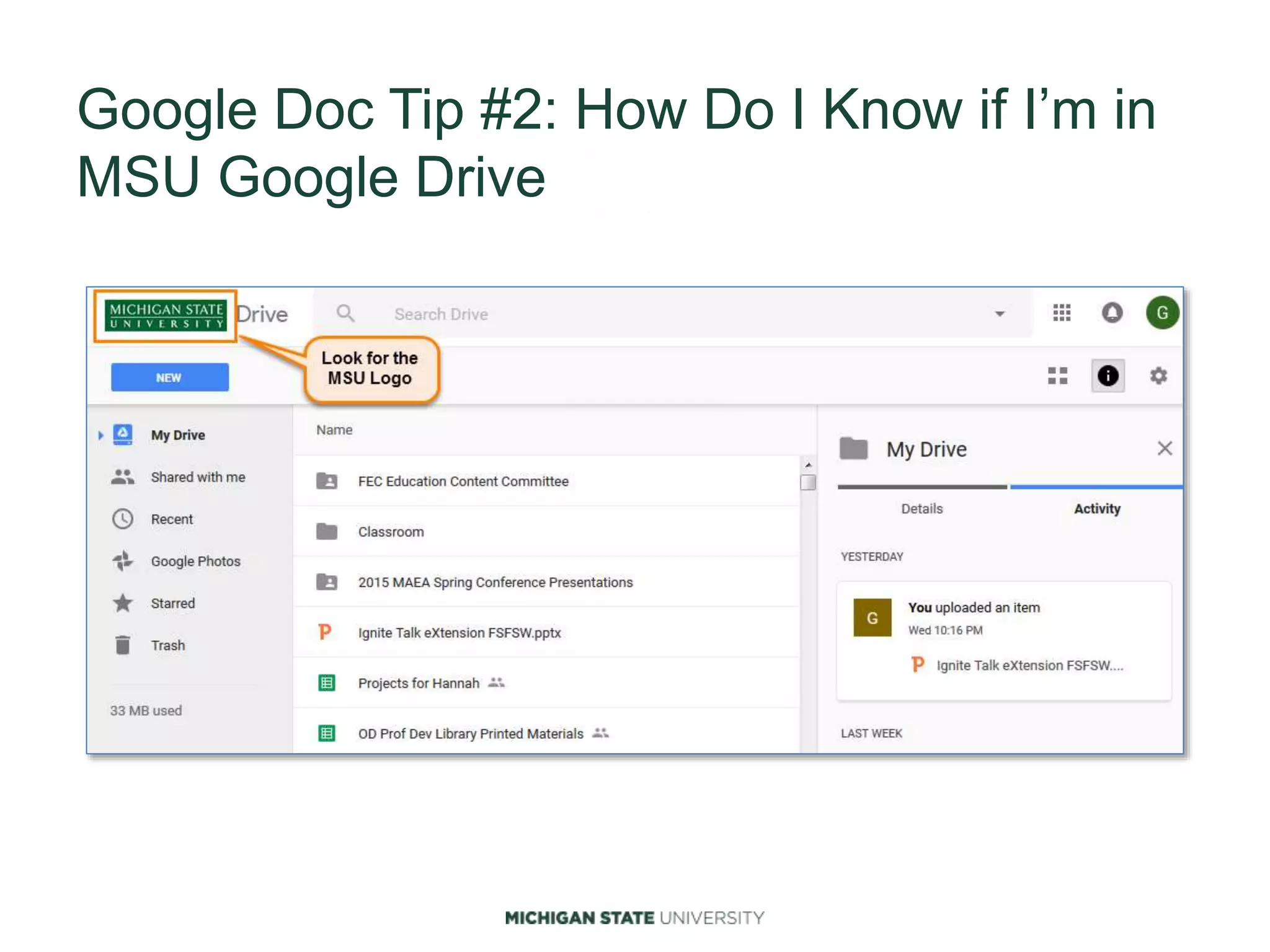Go to Google Photos

(x=195, y=561)
